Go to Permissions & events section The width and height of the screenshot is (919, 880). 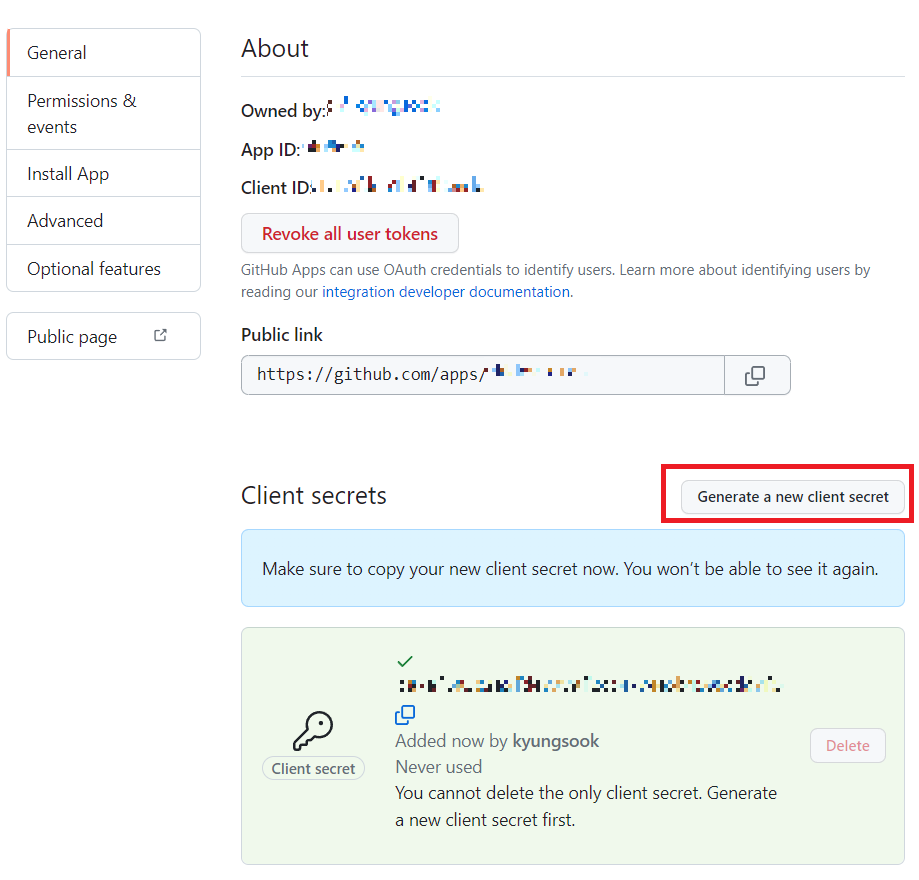tap(104, 113)
